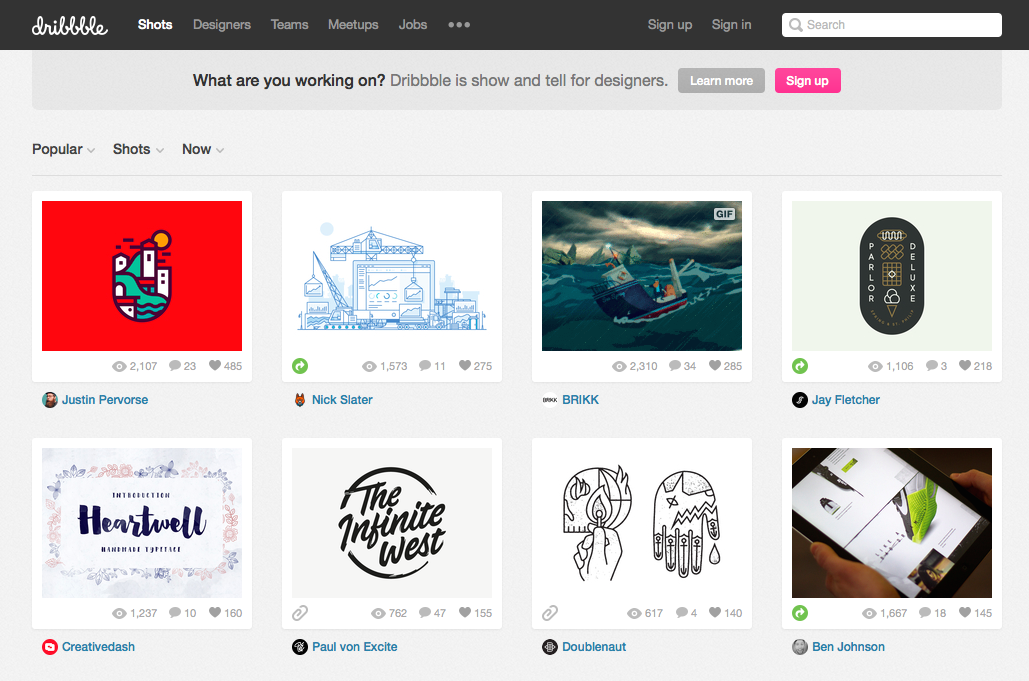The image size is (1029, 681).
Task: Open the Heartwell typeface shot thumbnail
Action: click(142, 523)
